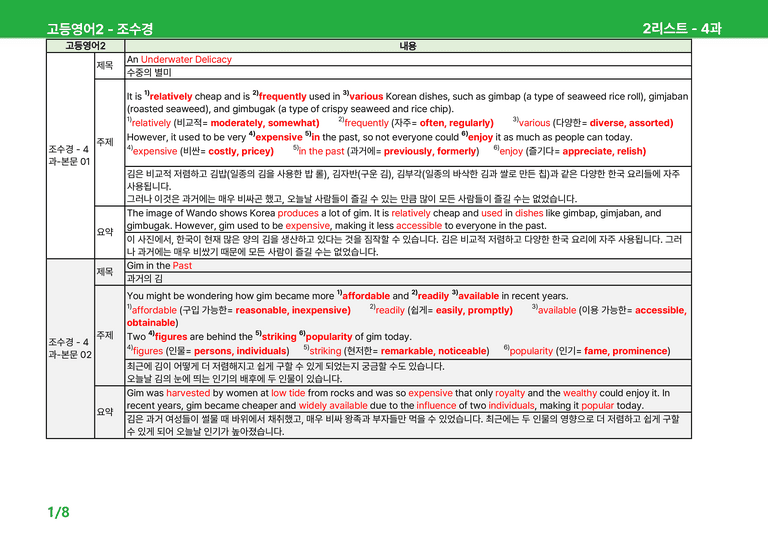Image resolution: width=768 pixels, height=543 pixels.
Task: Select the red phrase 'widely available'
Action: click(333, 405)
